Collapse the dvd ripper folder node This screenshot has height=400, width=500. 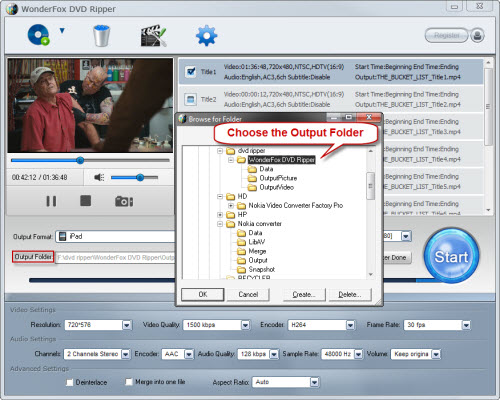(220, 151)
